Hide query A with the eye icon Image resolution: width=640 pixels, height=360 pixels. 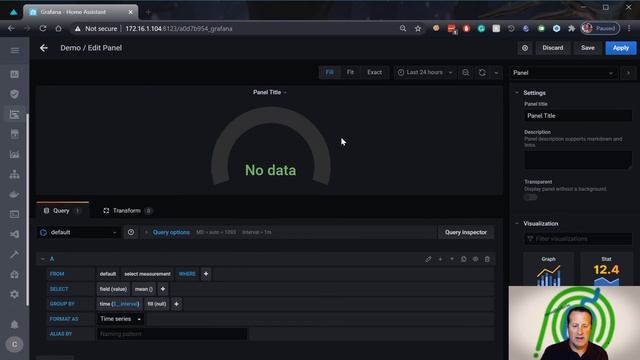476,259
